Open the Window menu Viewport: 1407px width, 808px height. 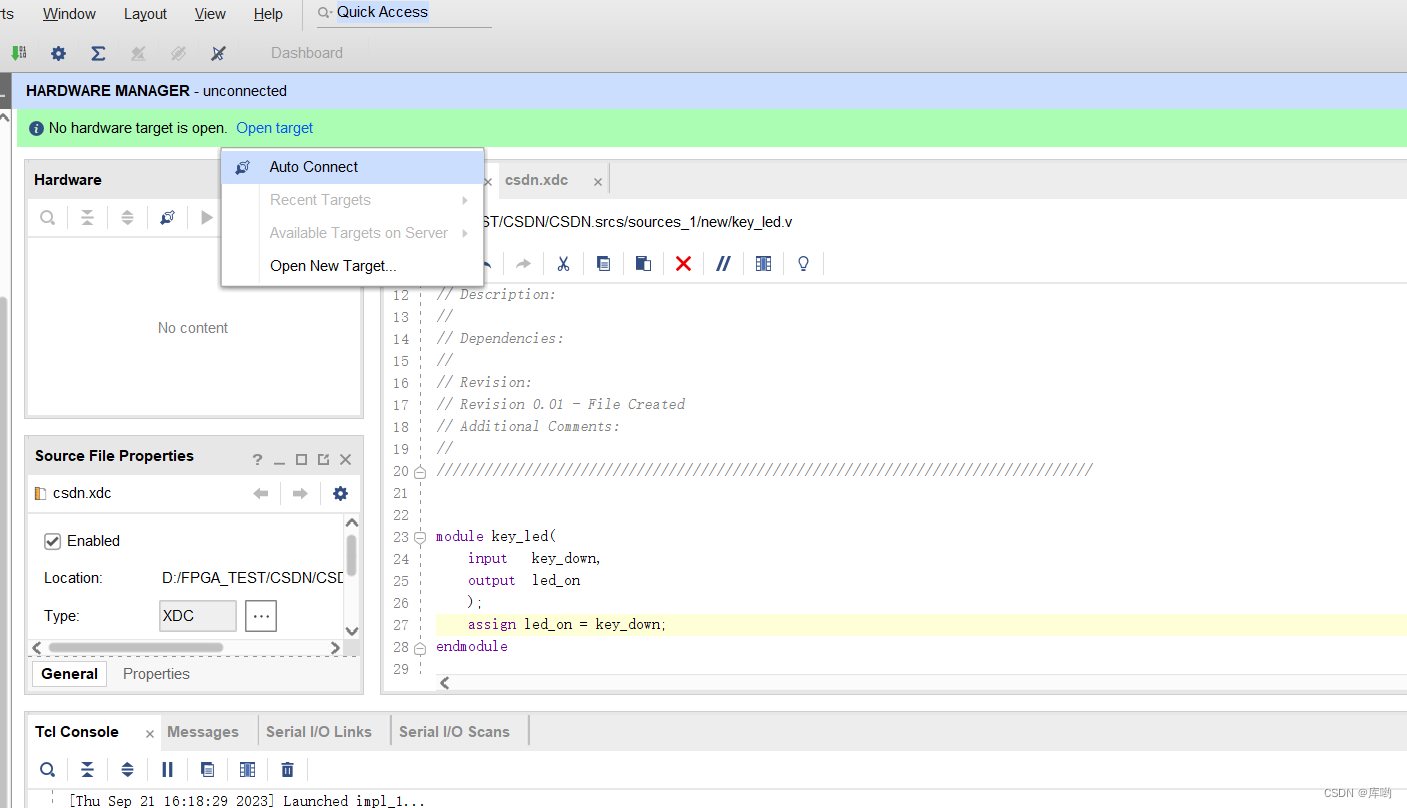[x=69, y=14]
